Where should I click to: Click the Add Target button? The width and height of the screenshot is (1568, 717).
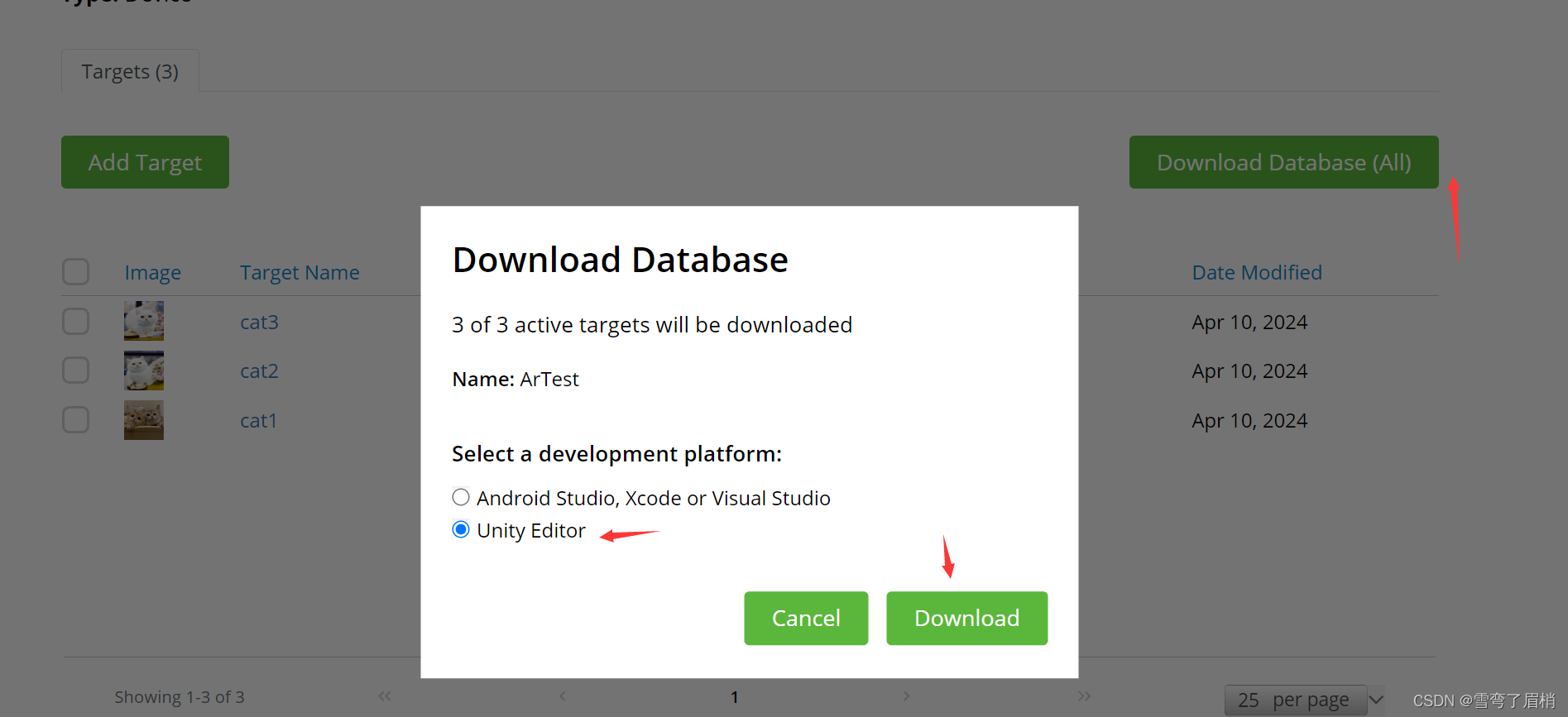pyautogui.click(x=145, y=162)
